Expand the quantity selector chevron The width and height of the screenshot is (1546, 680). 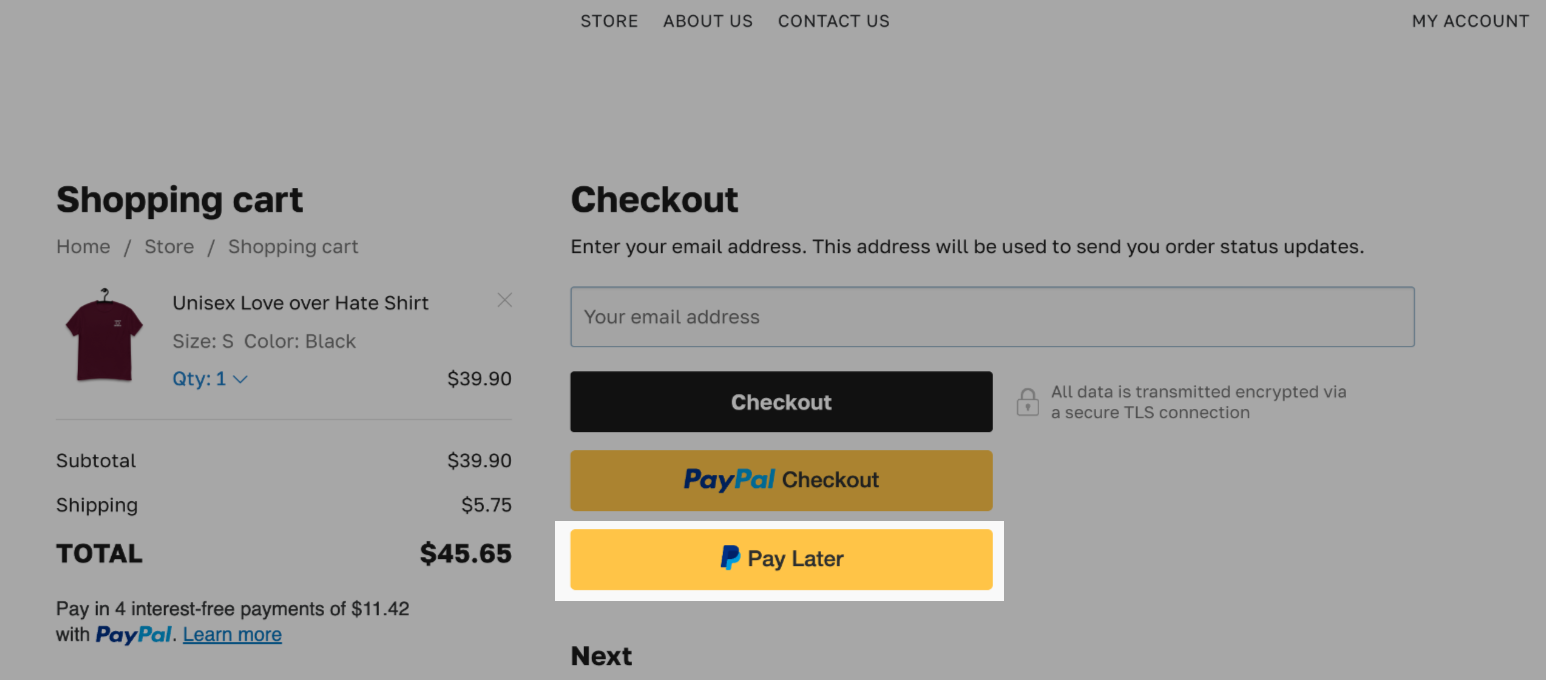pos(239,379)
